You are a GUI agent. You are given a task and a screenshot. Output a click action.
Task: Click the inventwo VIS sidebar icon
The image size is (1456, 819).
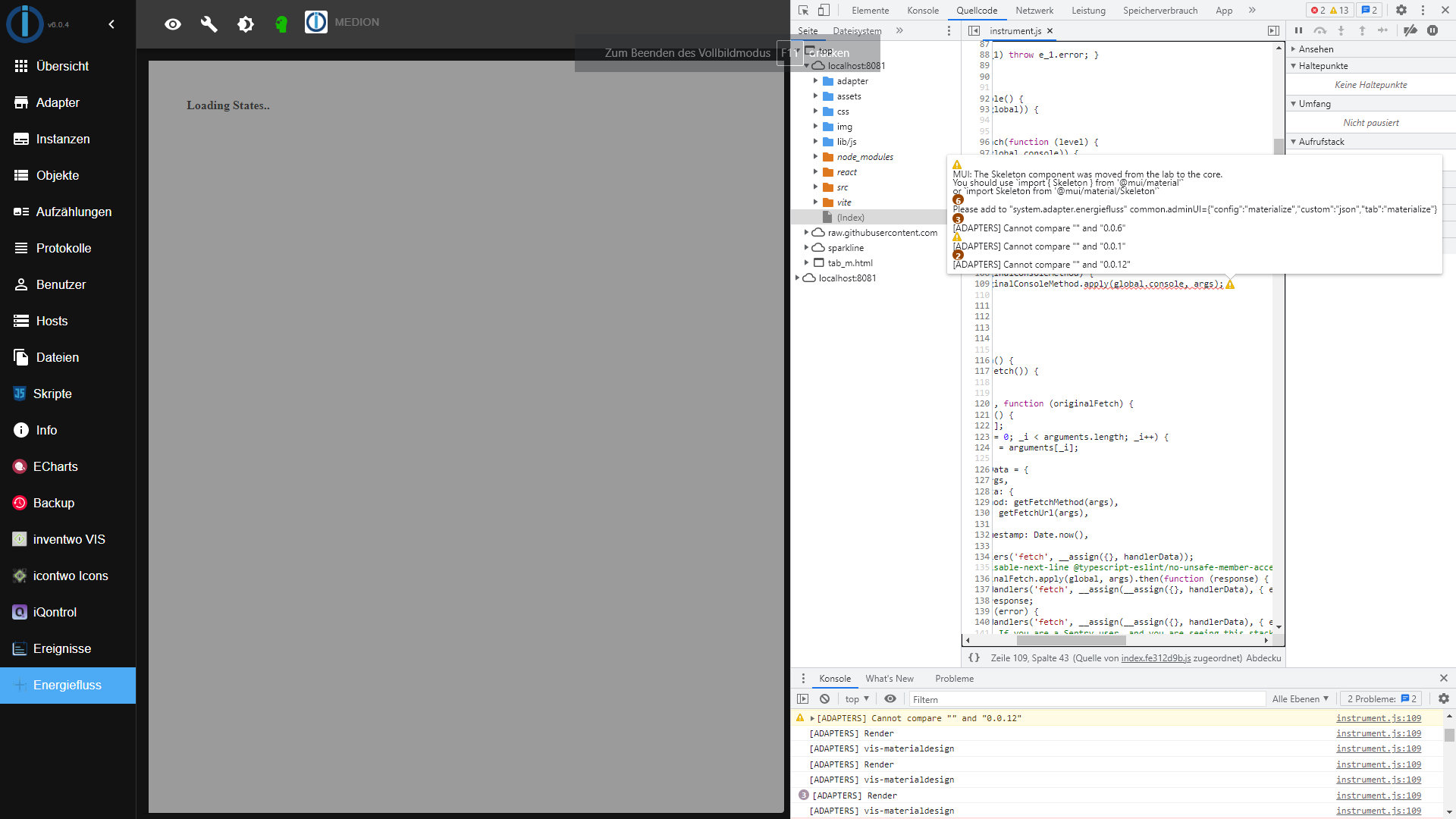point(19,539)
